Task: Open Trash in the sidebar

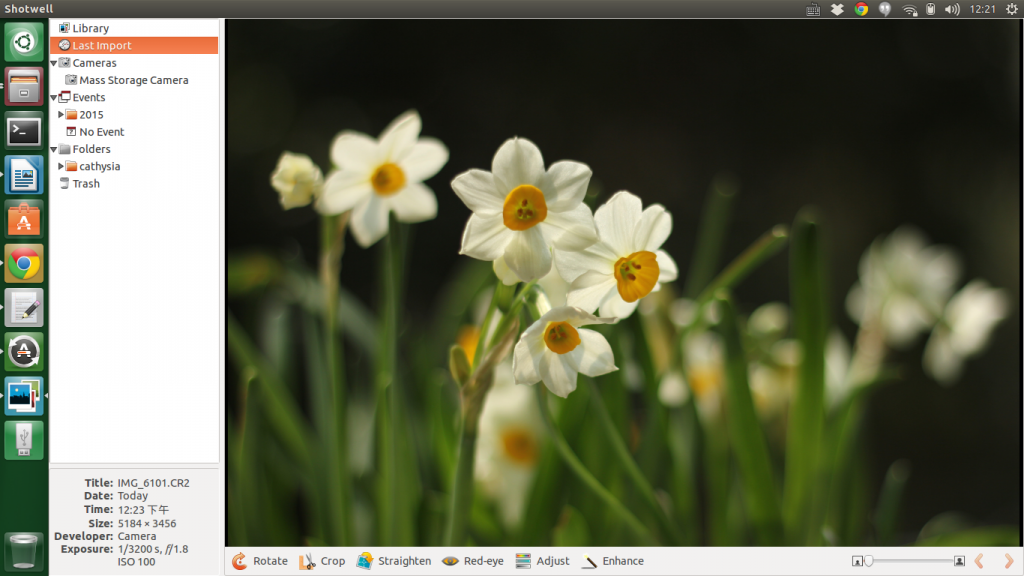Action: click(86, 184)
